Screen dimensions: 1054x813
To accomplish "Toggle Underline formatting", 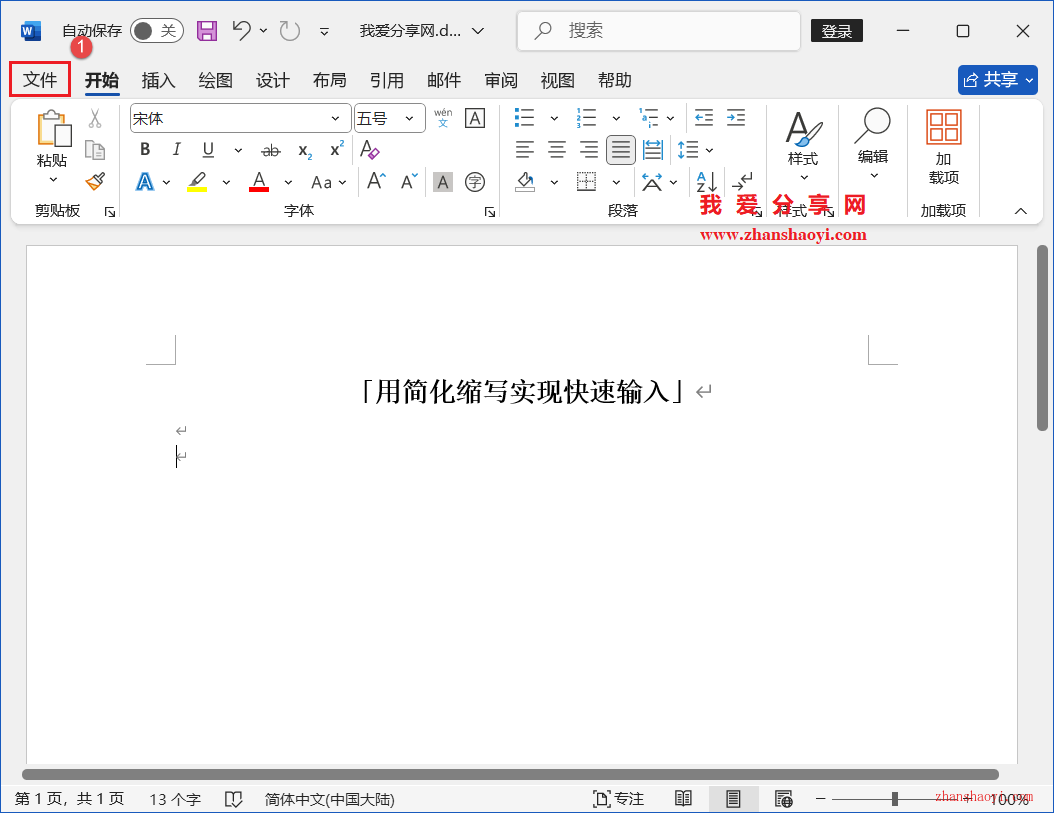I will pyautogui.click(x=208, y=149).
